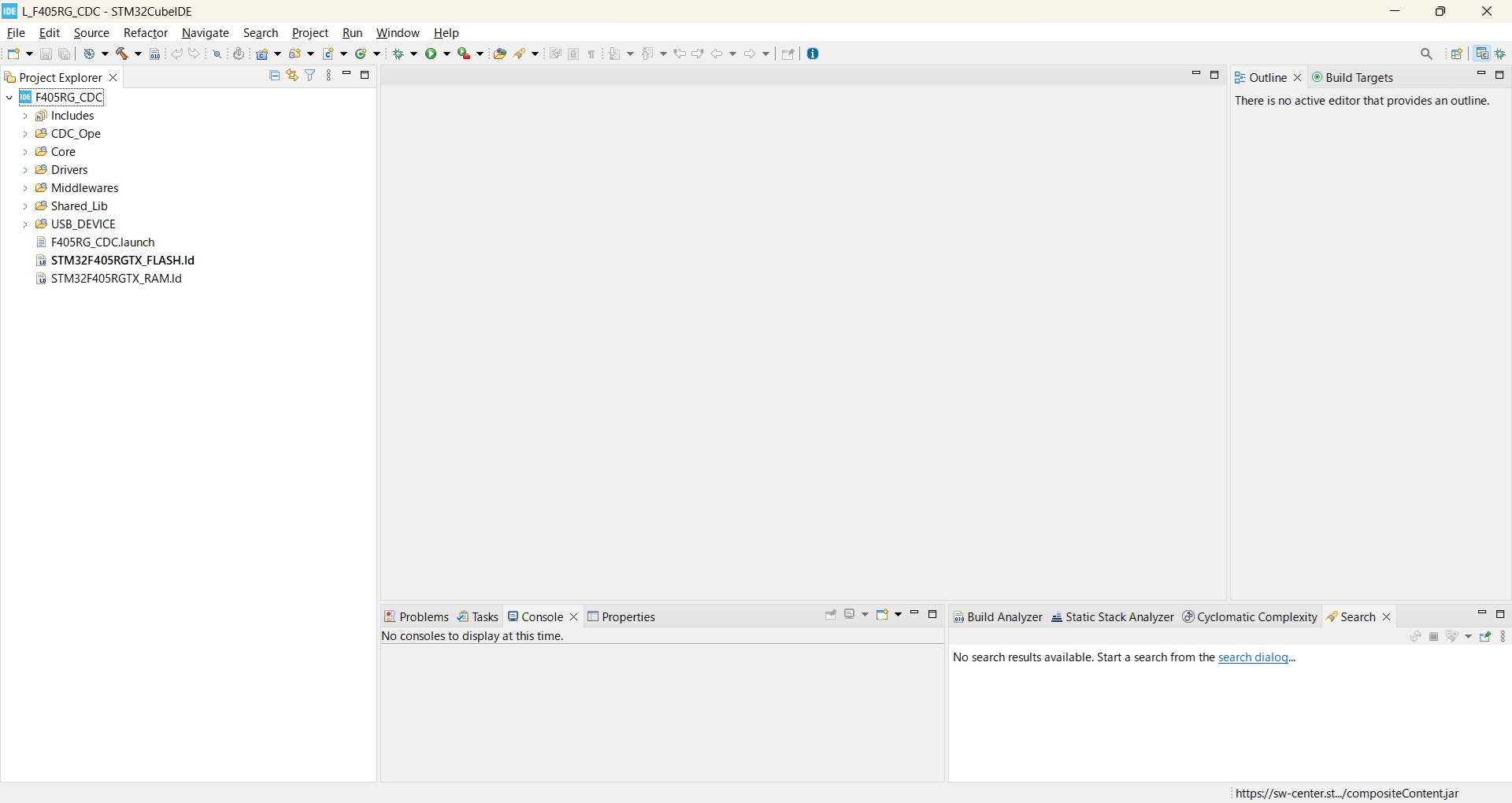Click the blue information center icon
Viewport: 1512px width, 803px height.
(814, 54)
